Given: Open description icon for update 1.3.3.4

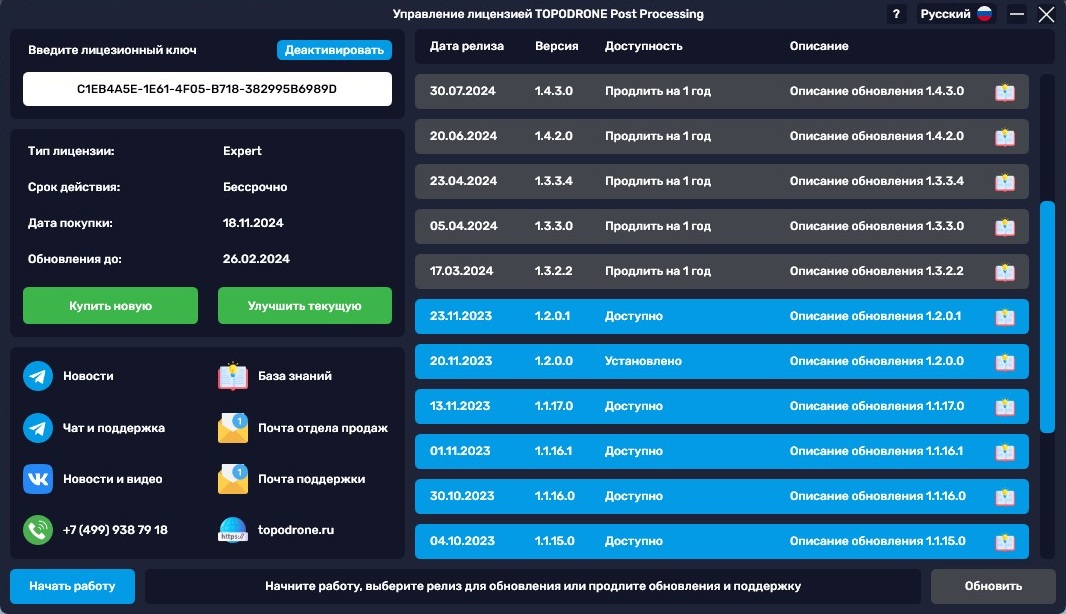Looking at the screenshot, I should pyautogui.click(x=1004, y=182).
